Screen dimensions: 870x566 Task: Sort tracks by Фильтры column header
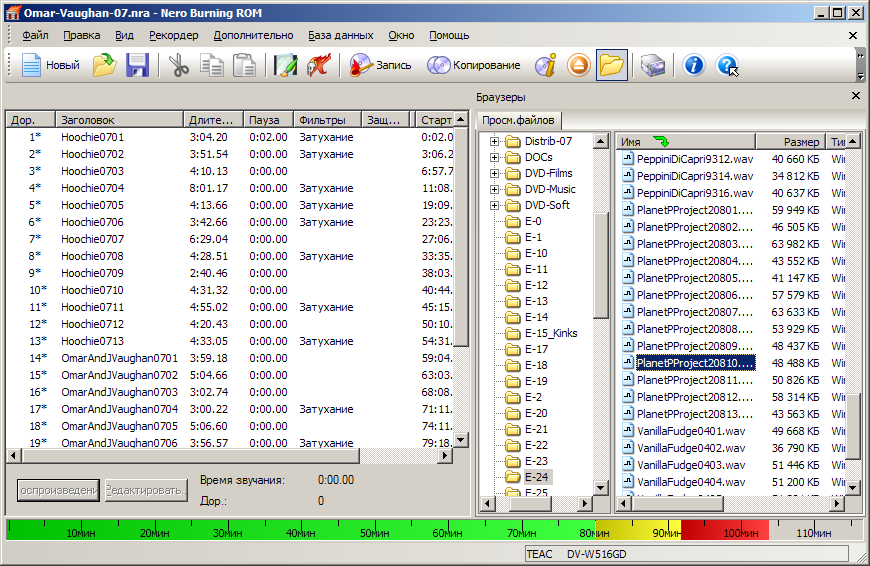[327, 119]
